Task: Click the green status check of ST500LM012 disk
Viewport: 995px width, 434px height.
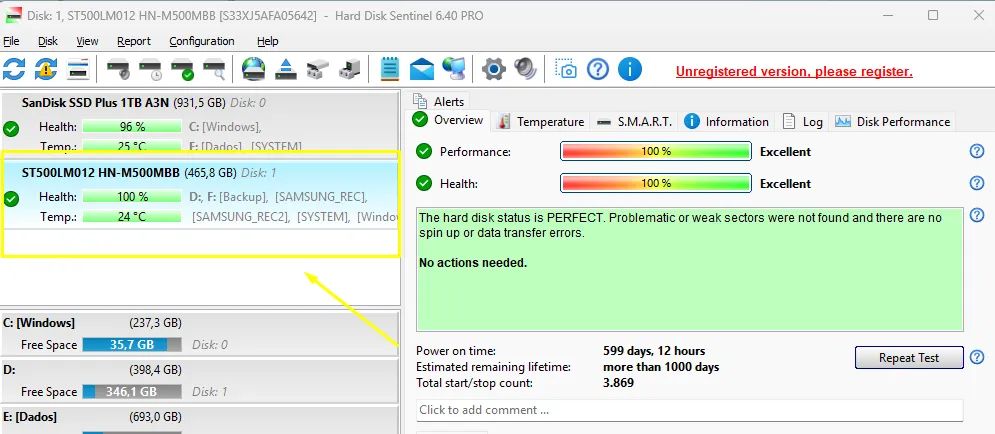Action: 11,199
